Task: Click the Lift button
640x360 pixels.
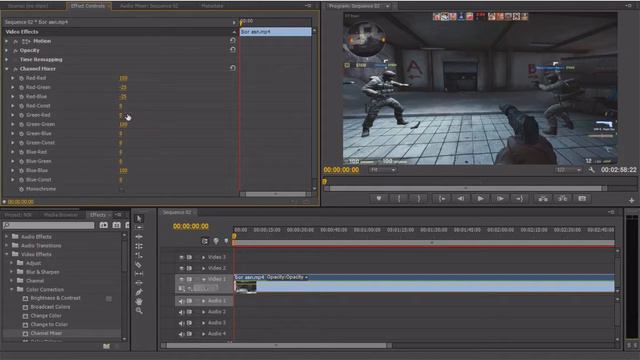Action: [x=543, y=198]
